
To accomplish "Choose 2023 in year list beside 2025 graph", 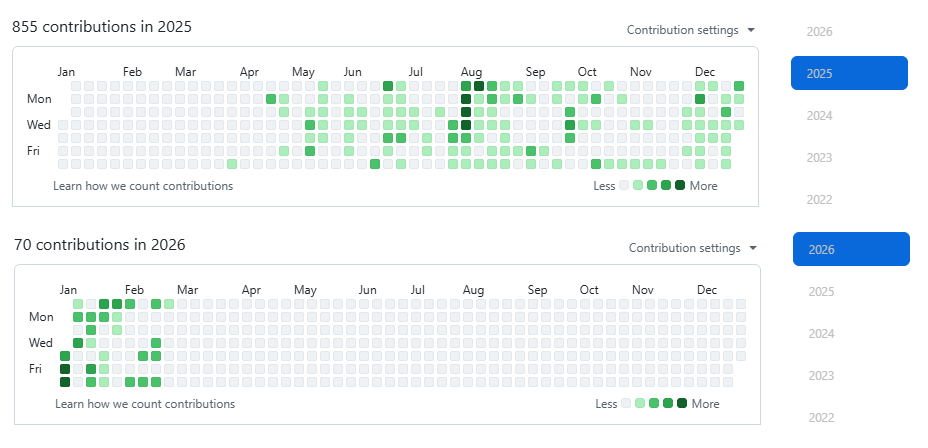I will point(819,157).
